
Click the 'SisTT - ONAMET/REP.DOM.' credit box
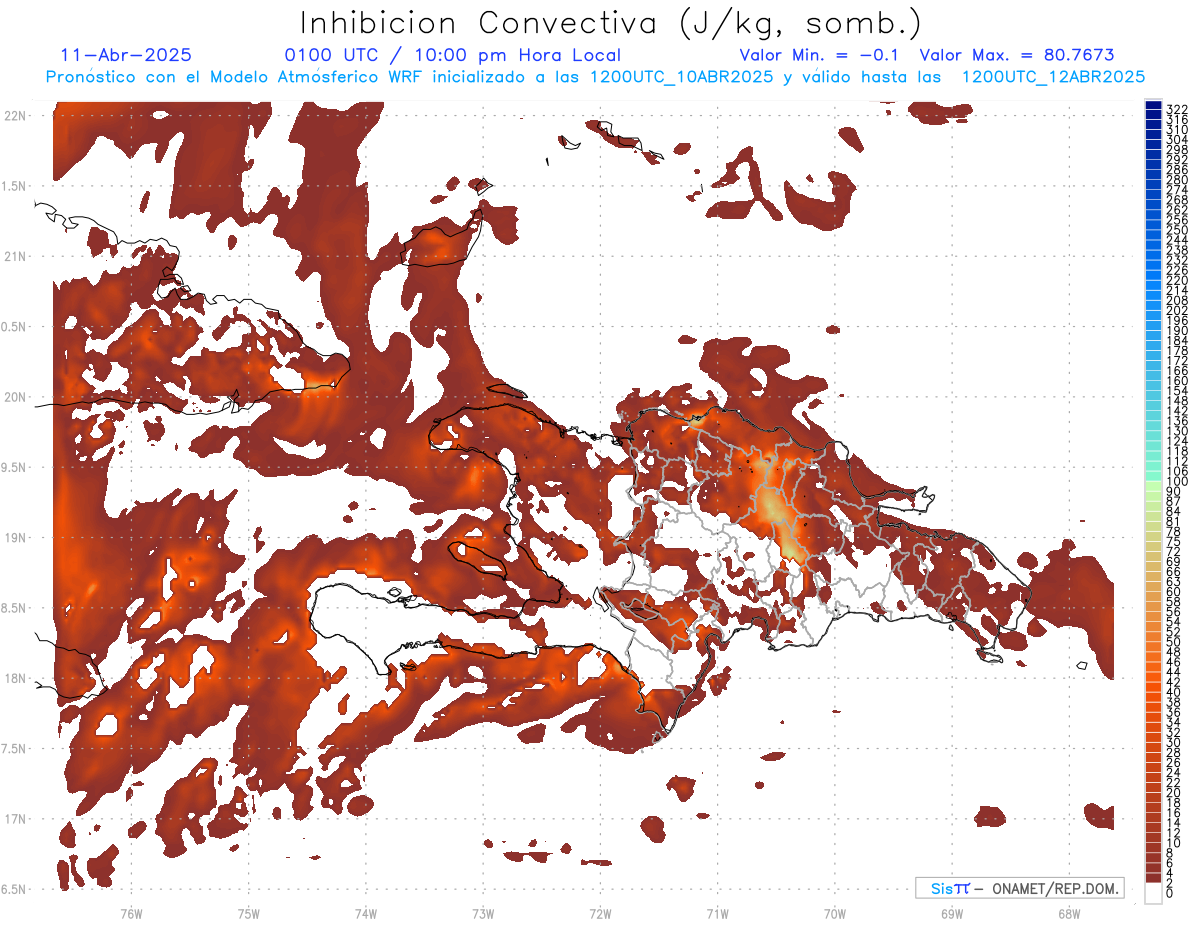tap(1019, 888)
